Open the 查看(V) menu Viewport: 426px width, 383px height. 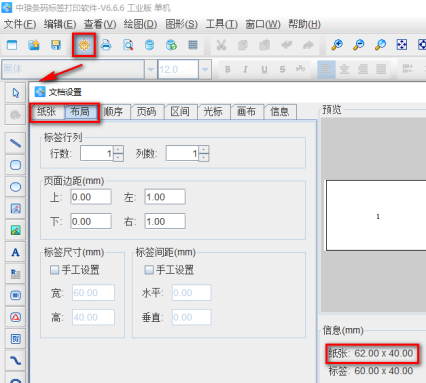[x=100, y=24]
